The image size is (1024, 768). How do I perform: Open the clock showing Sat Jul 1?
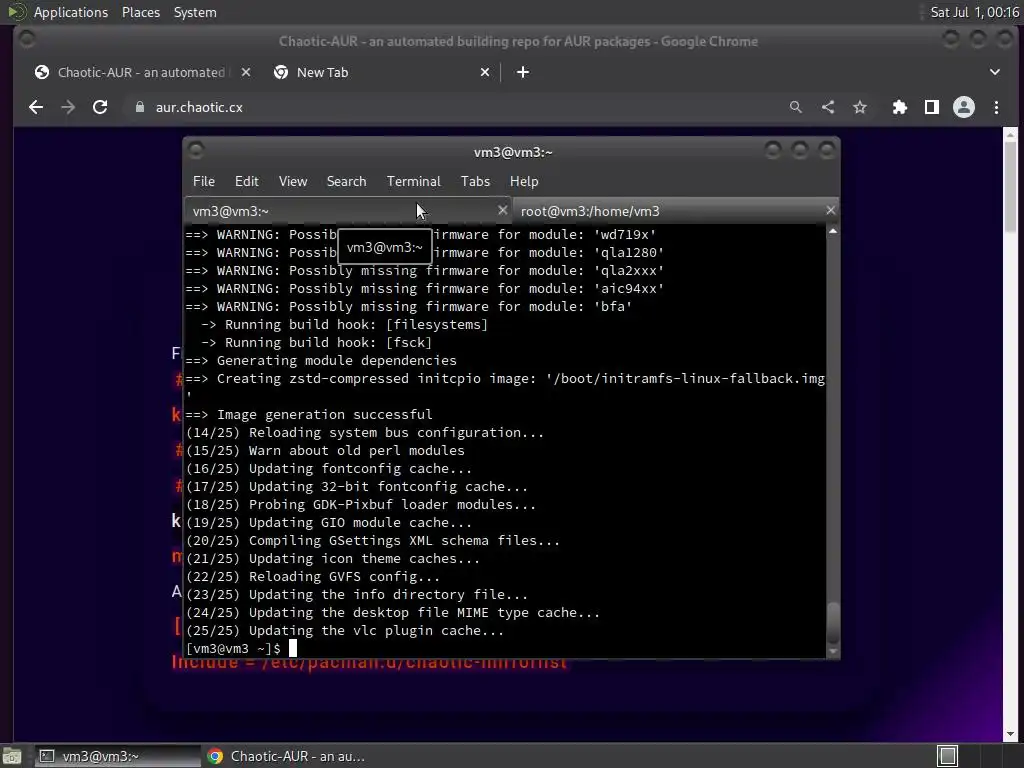(974, 12)
